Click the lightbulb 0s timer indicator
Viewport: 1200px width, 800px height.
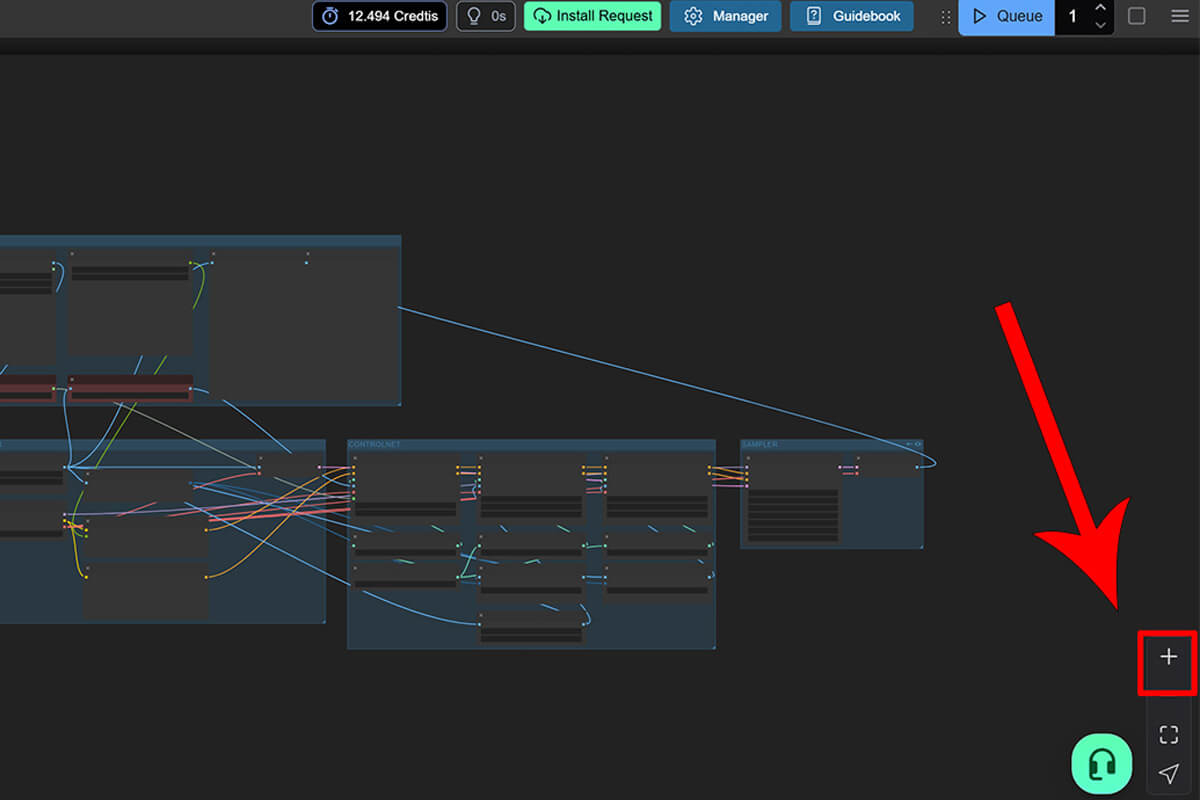(x=486, y=16)
